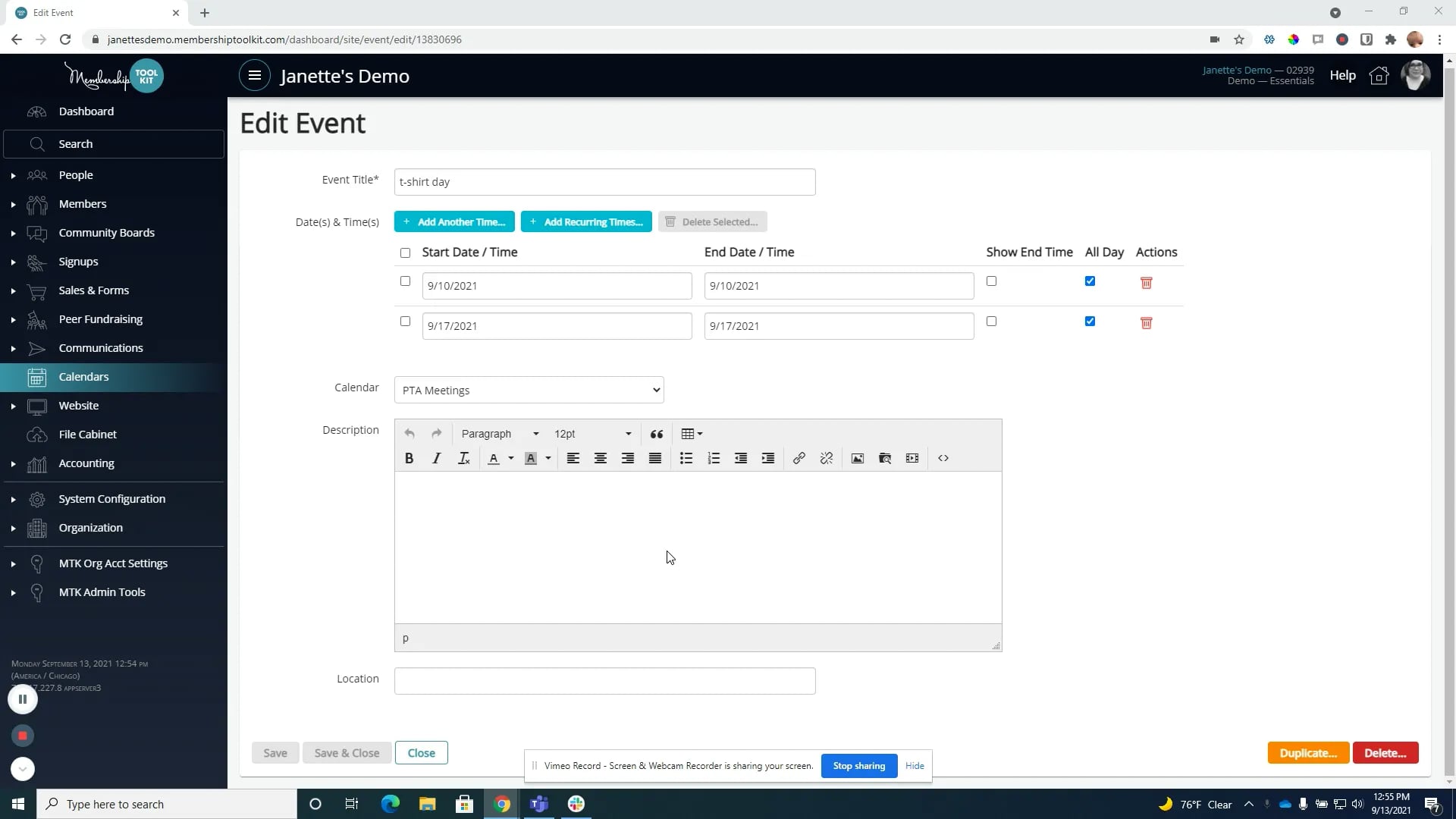The height and width of the screenshot is (819, 1456).
Task: Click the blockquote icon in the editor
Action: 656,434
